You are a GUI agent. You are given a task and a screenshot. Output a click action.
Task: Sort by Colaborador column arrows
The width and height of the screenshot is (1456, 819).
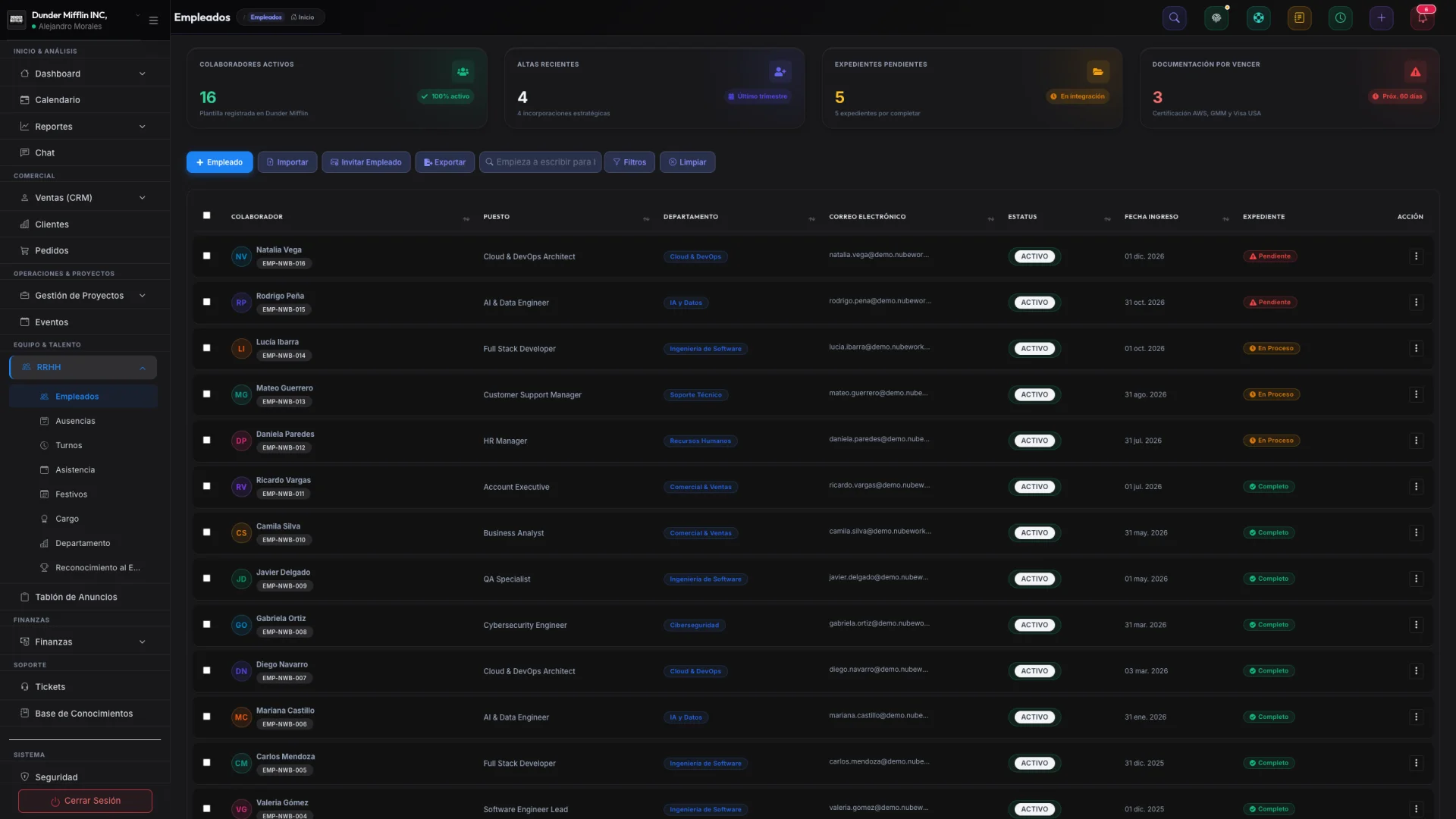[466, 219]
